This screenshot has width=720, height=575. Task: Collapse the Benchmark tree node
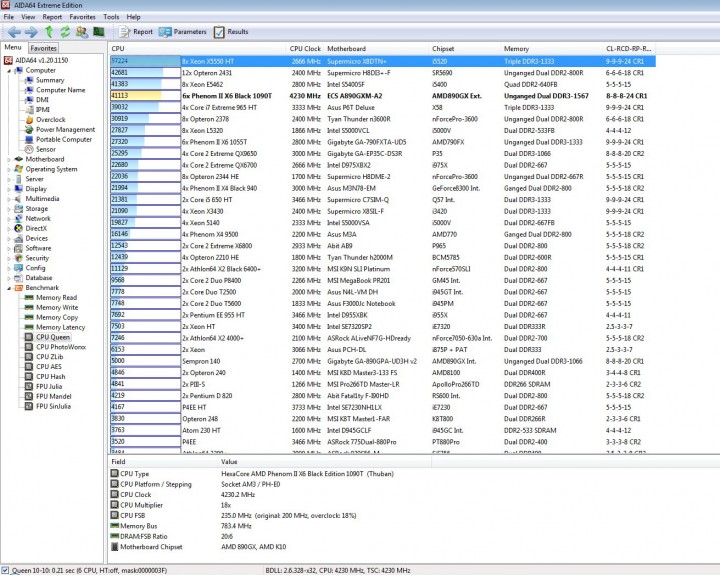(x=9, y=288)
